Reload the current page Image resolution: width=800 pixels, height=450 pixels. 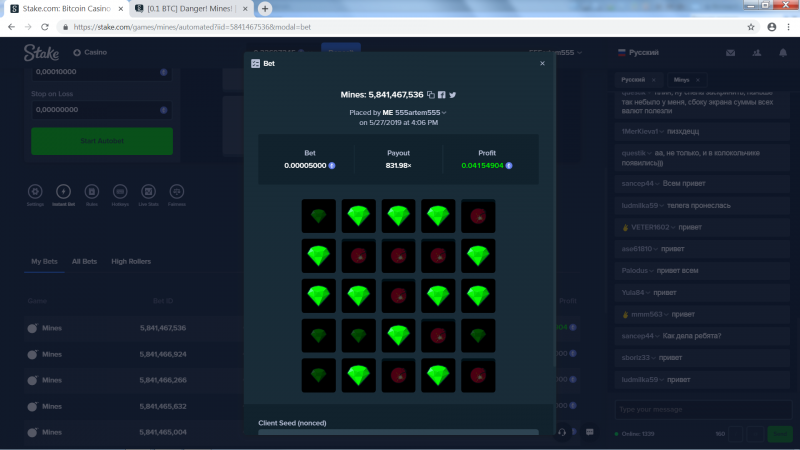click(45, 27)
